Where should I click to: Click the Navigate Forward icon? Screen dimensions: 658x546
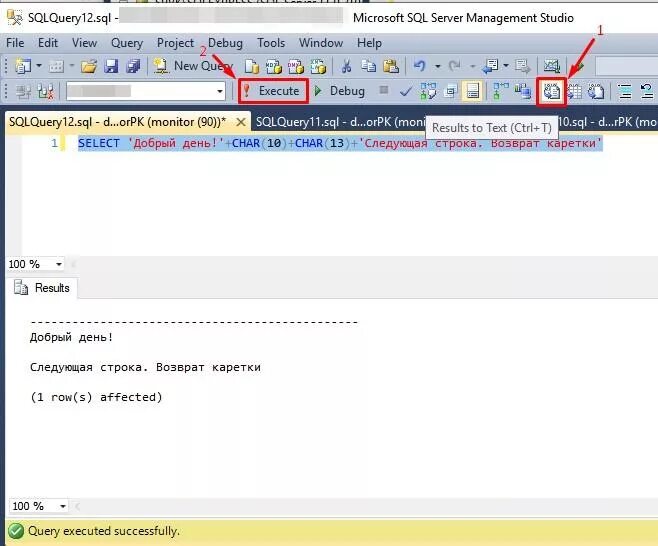coord(523,66)
